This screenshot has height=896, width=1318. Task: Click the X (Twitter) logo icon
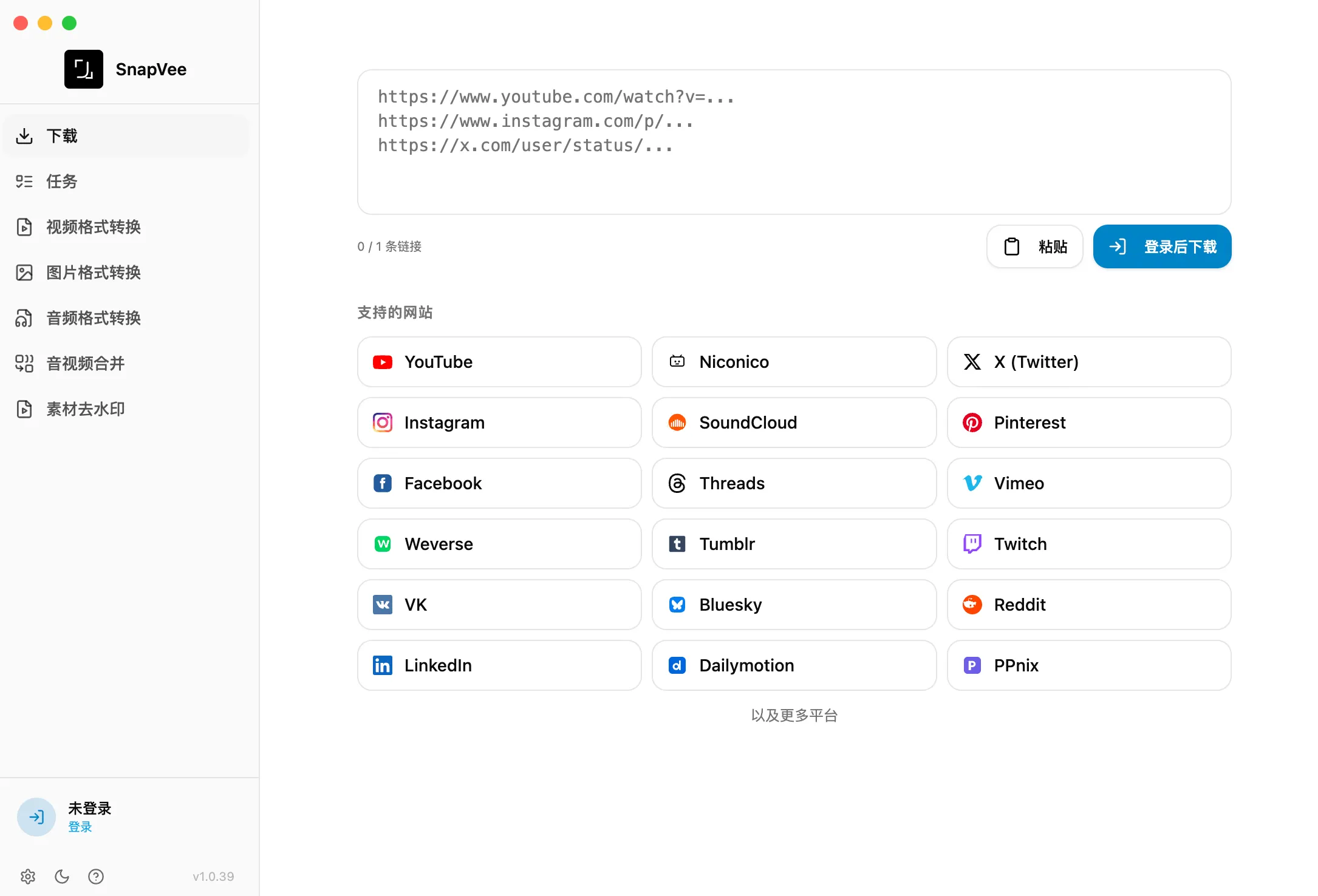click(972, 362)
